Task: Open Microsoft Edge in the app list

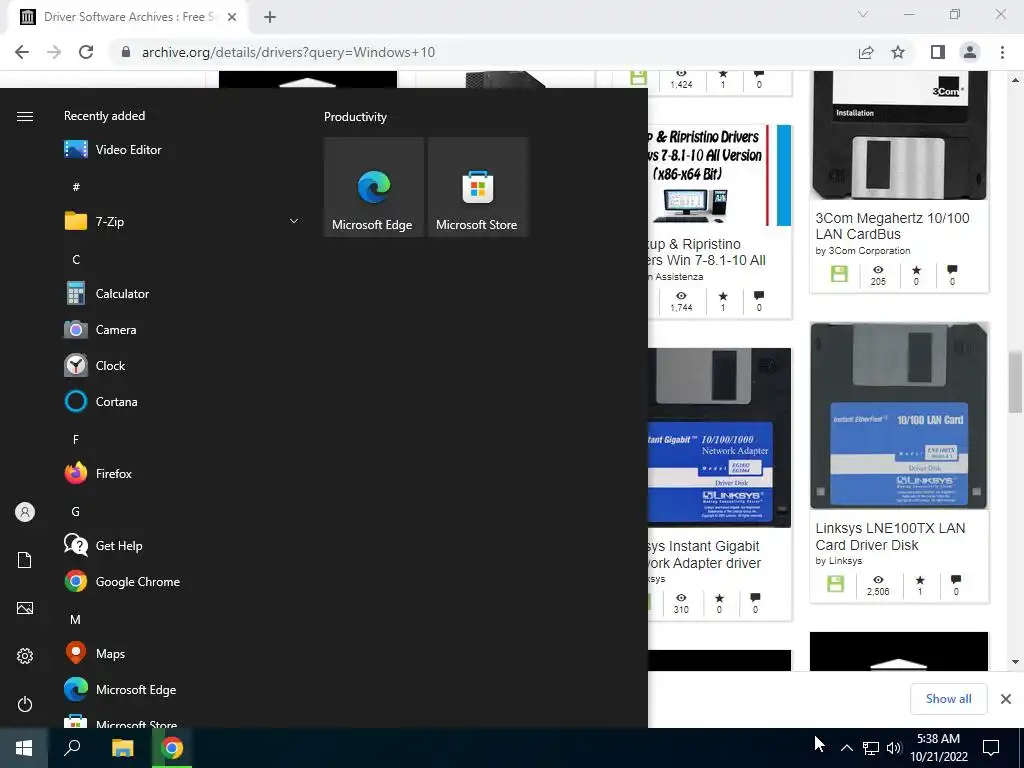Action: click(183, 690)
